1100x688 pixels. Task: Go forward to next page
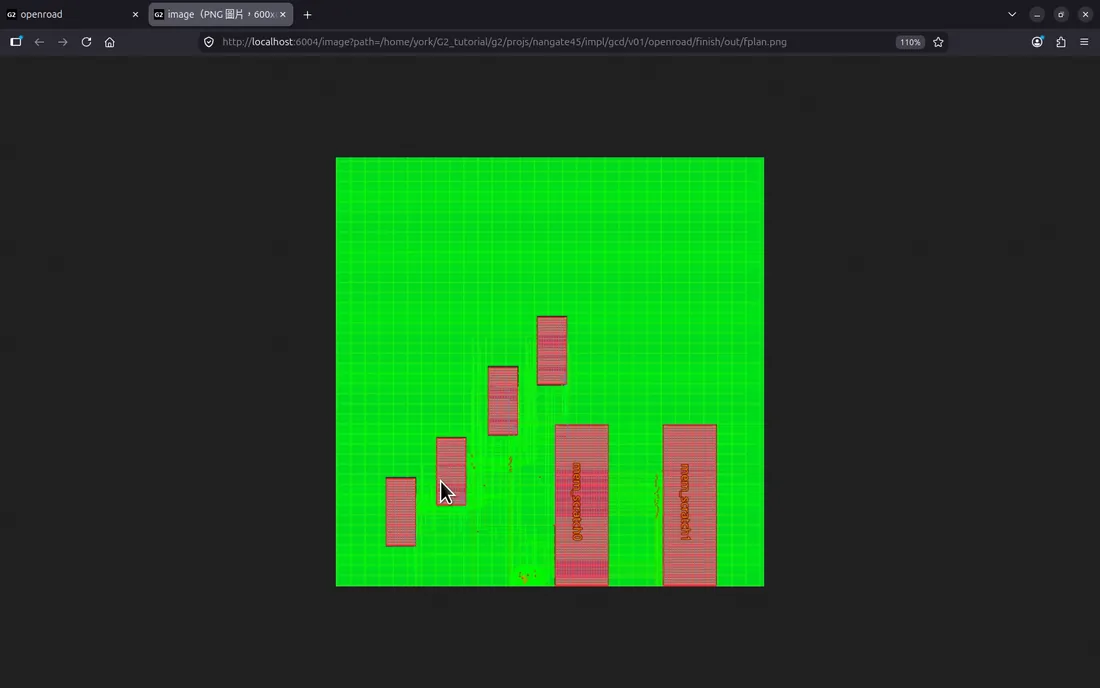pyautogui.click(x=62, y=42)
